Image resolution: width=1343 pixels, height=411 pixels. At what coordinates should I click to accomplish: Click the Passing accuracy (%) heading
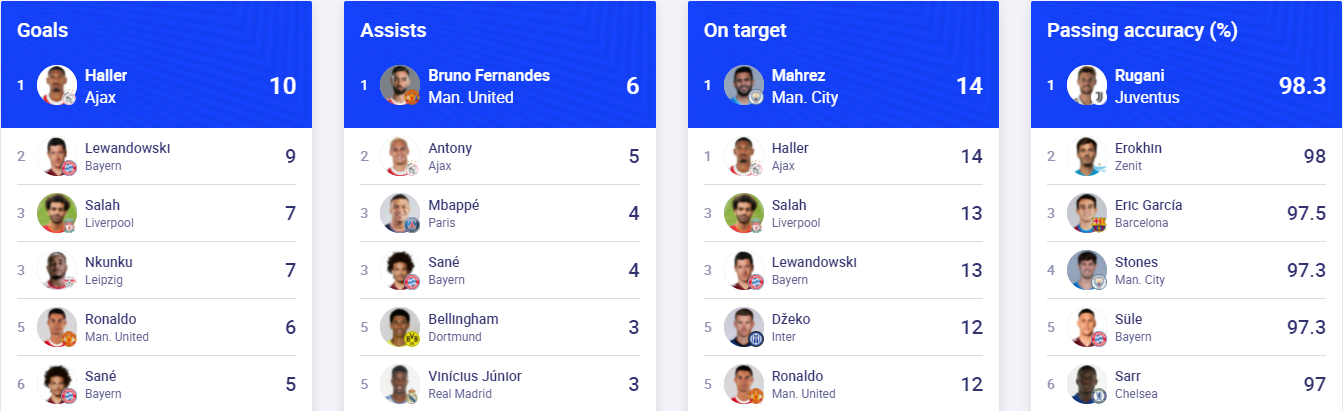click(x=1143, y=30)
